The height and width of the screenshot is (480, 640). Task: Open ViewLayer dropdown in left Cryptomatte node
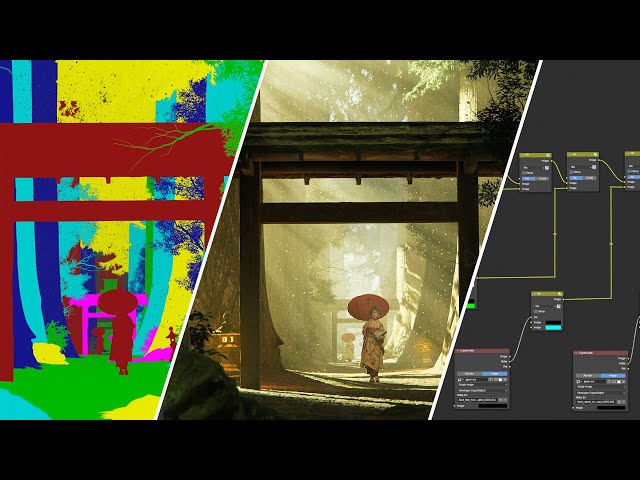point(482,391)
